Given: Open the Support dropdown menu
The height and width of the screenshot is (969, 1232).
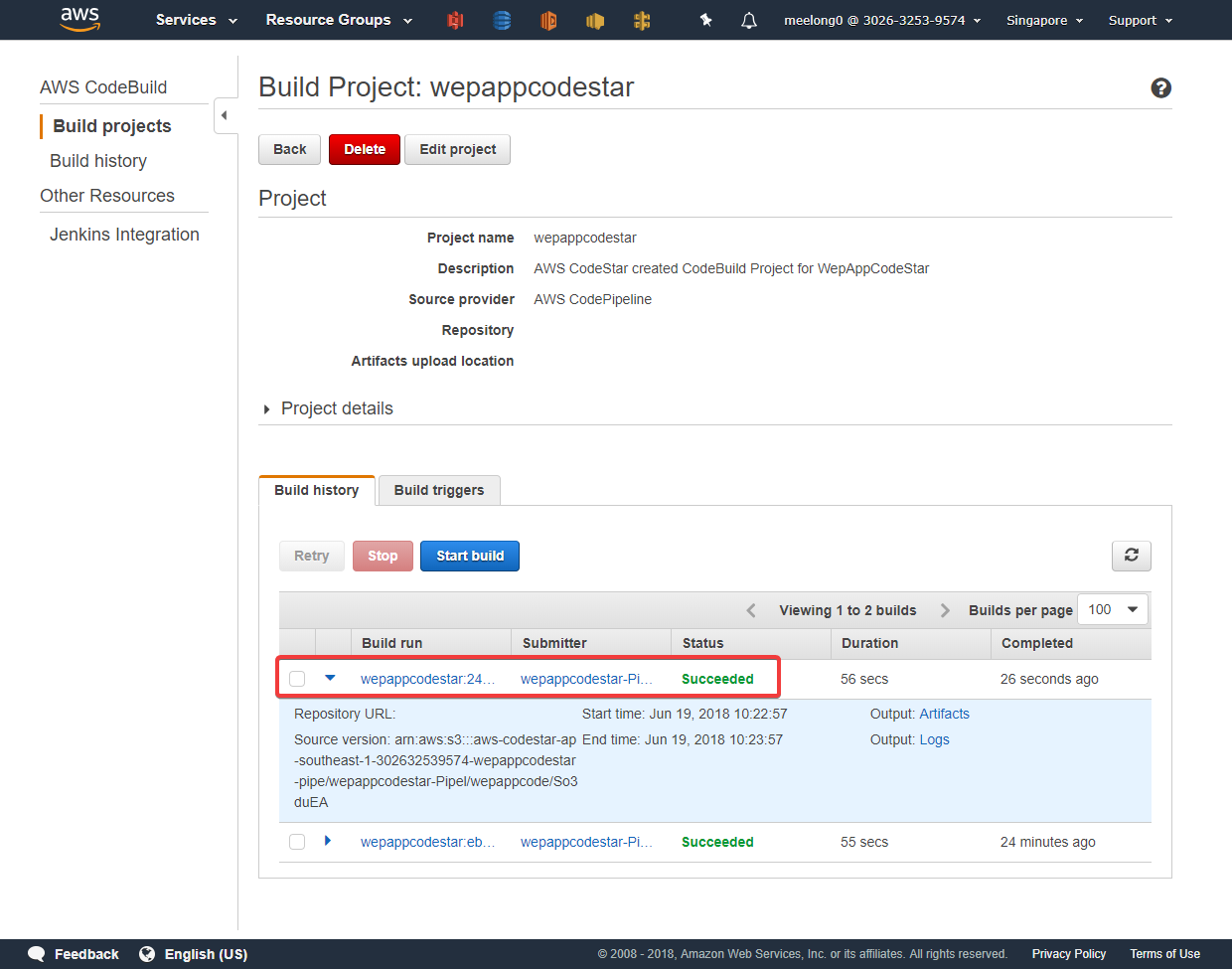Looking at the screenshot, I should 1141,20.
